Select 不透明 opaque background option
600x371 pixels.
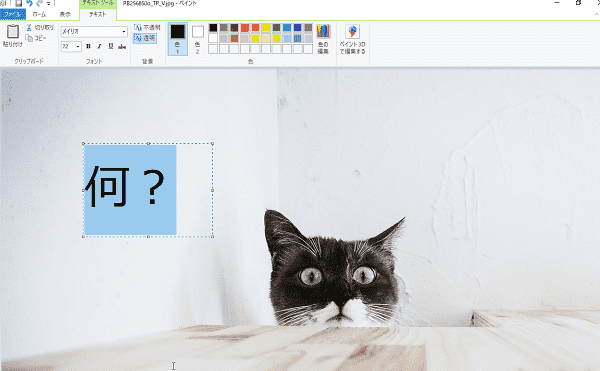[147, 28]
